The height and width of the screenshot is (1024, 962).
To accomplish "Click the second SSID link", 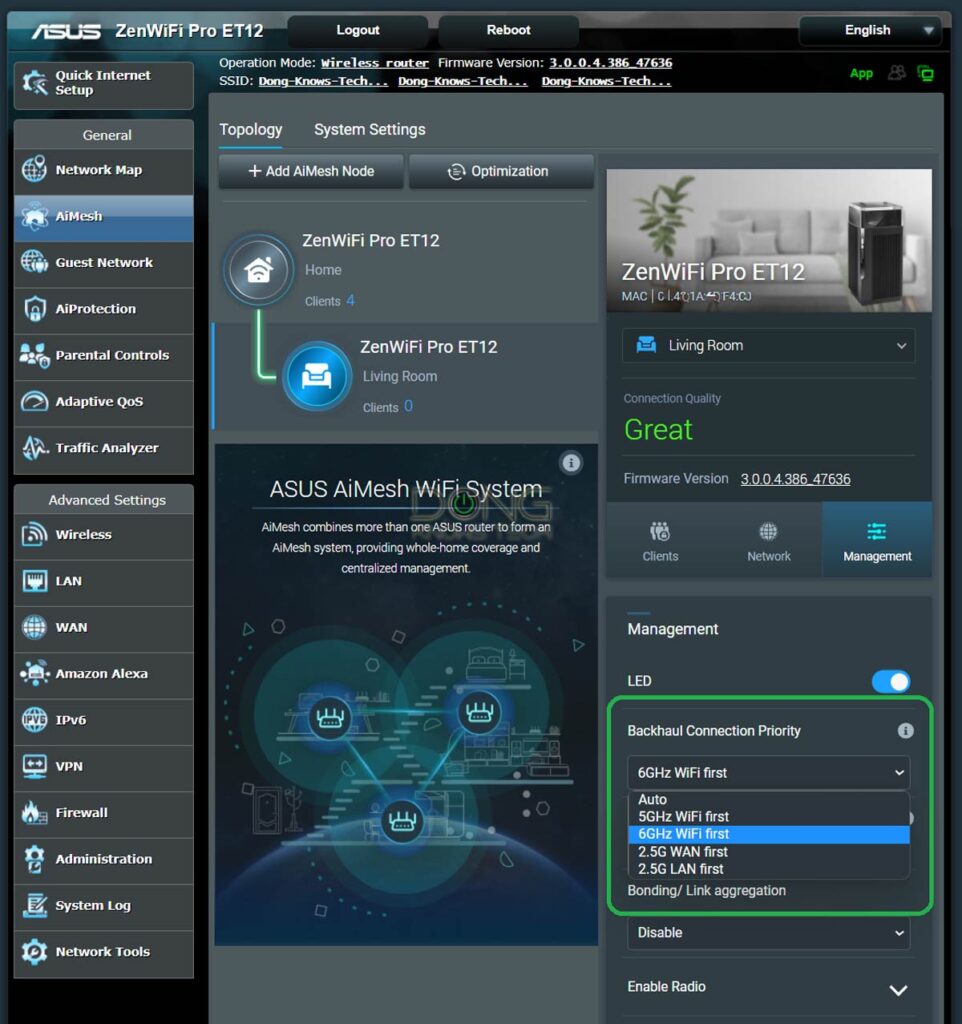I will point(463,81).
